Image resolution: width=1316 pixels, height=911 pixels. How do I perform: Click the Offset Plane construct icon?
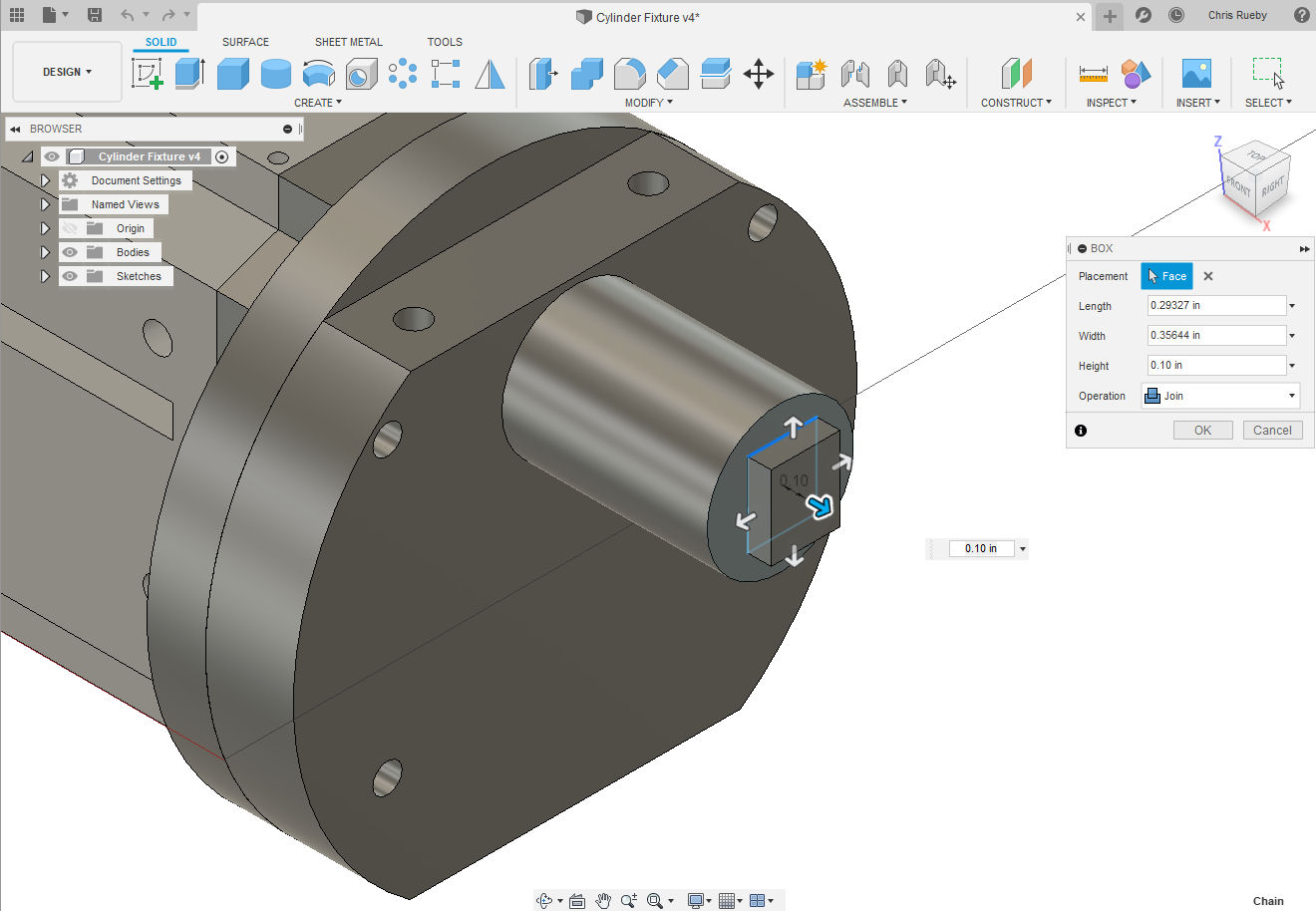pos(1016,74)
